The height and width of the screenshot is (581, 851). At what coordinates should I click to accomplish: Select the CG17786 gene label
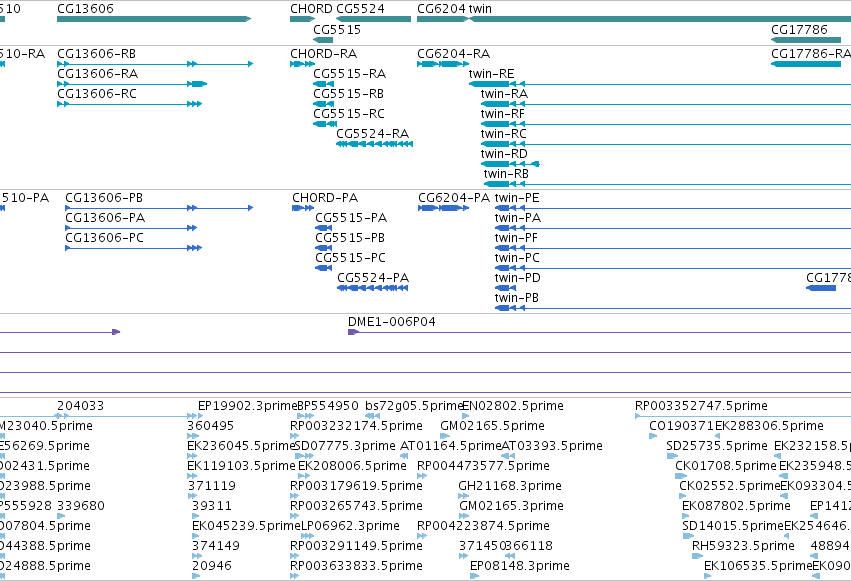(799, 29)
